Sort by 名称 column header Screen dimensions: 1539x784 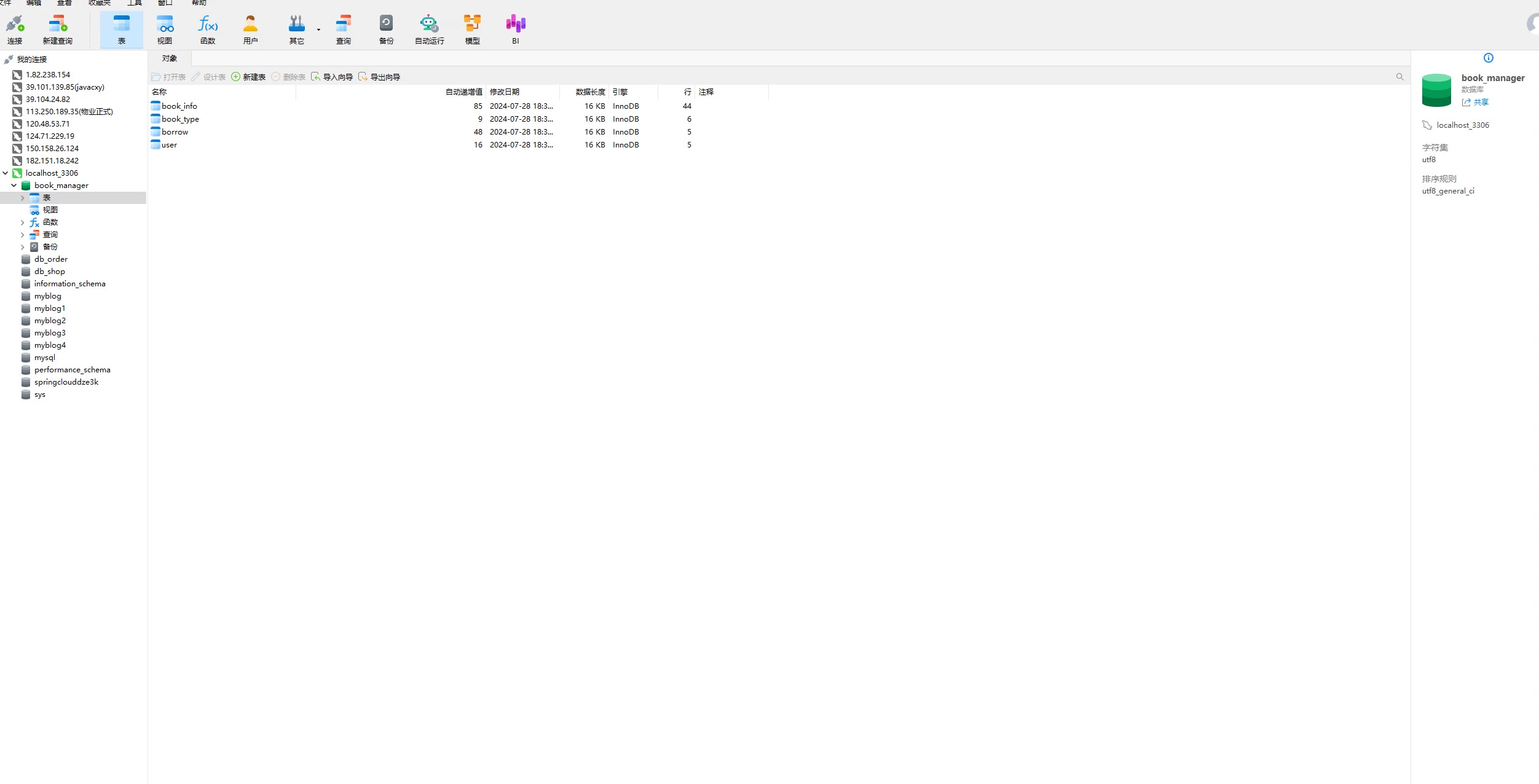pyautogui.click(x=222, y=92)
